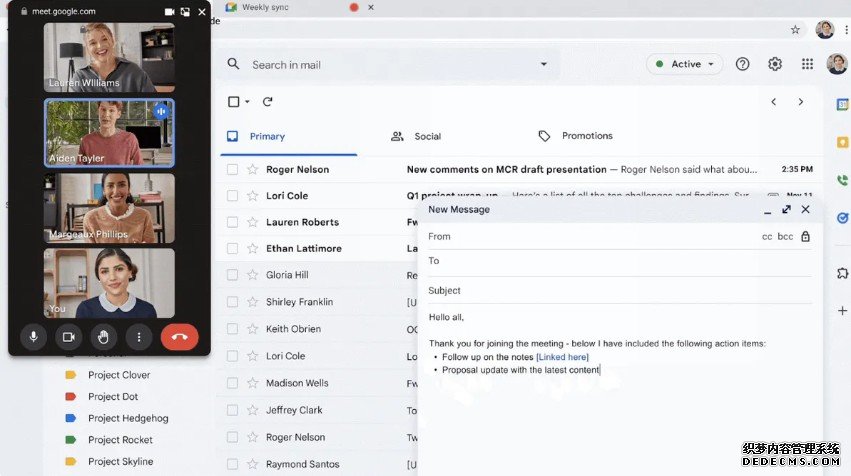Open the Project Rocket label
This screenshot has width=851, height=476.
[120, 440]
